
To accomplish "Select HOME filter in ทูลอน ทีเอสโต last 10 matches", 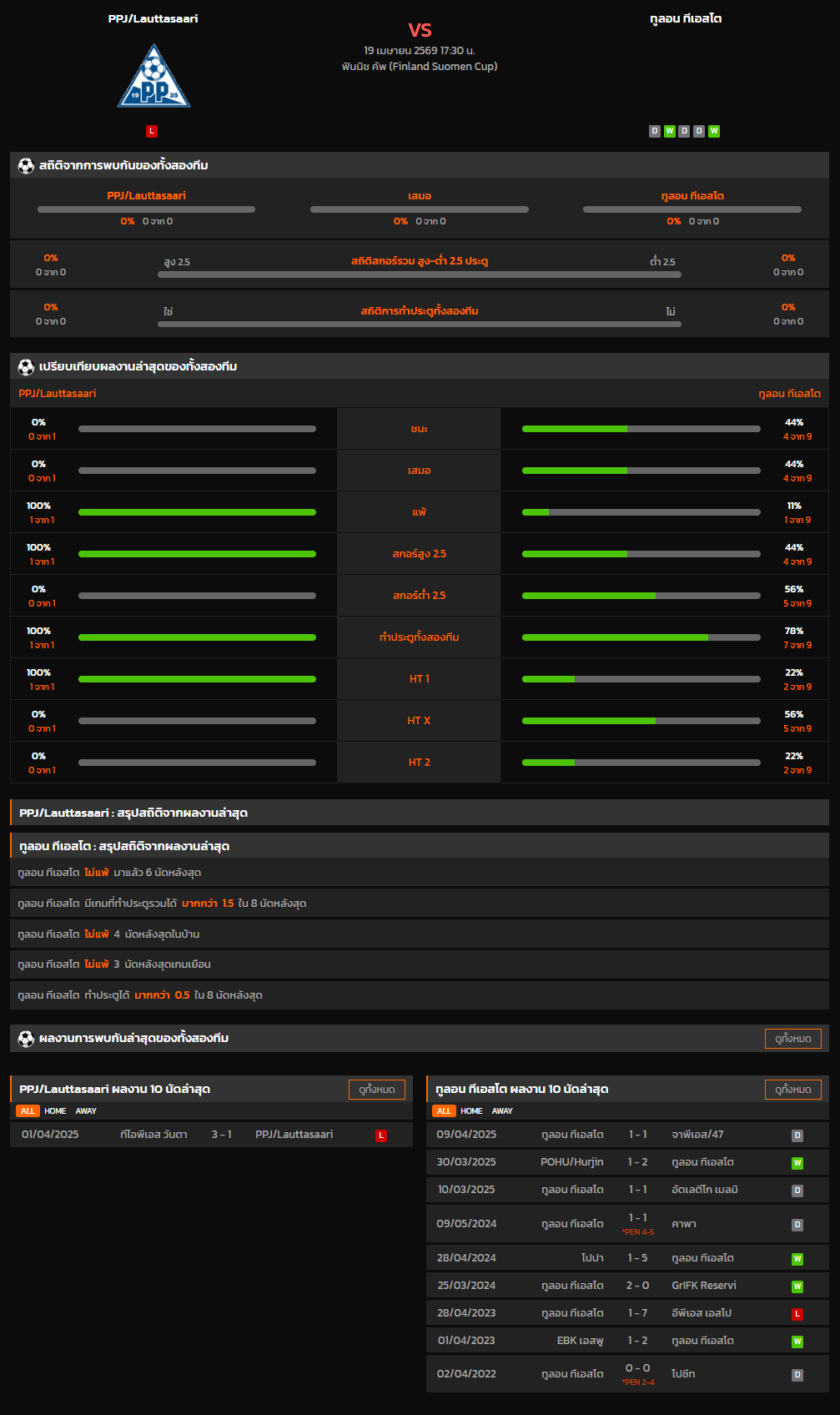I will pyautogui.click(x=471, y=1111).
